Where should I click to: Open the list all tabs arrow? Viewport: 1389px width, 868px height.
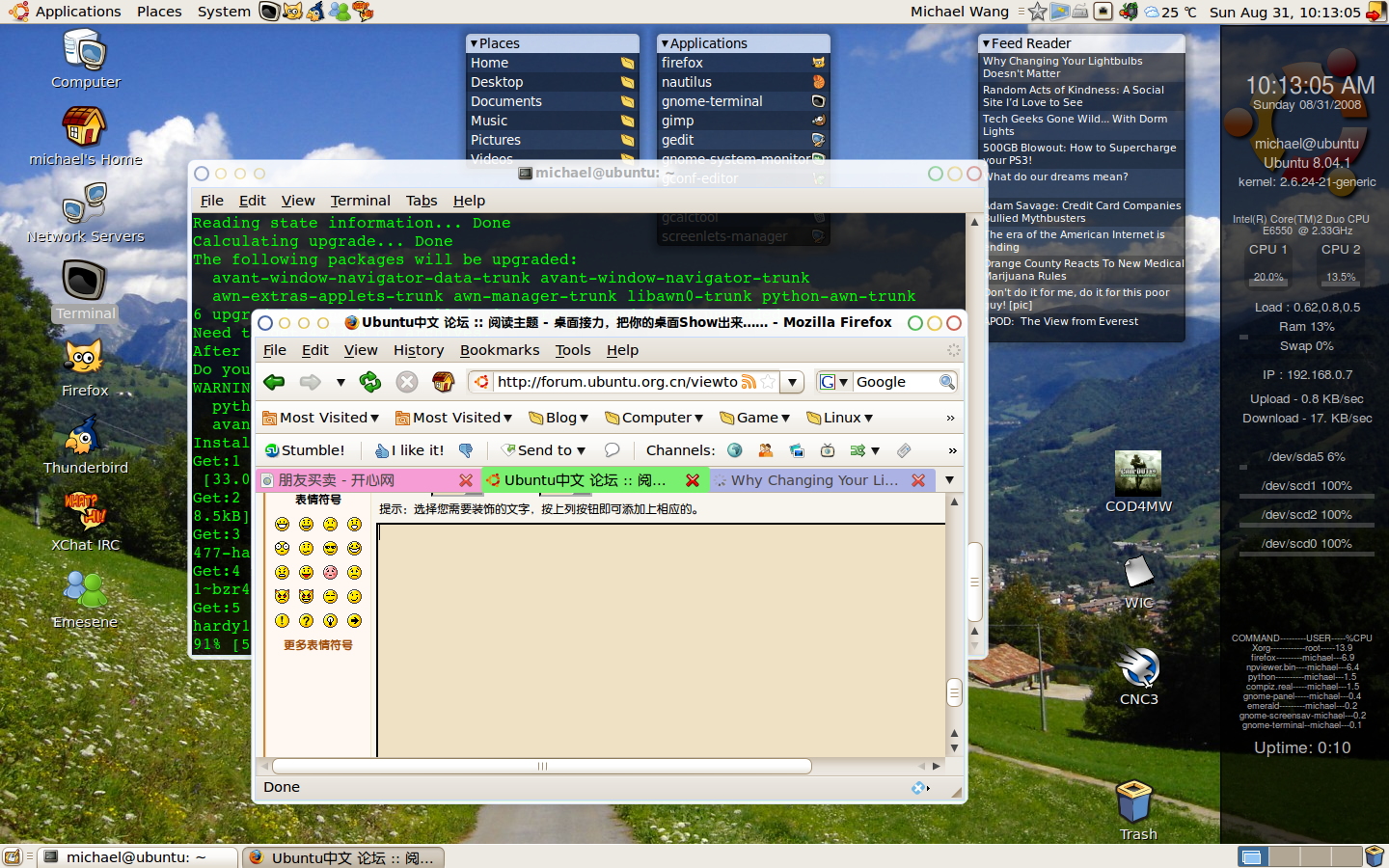tap(949, 479)
